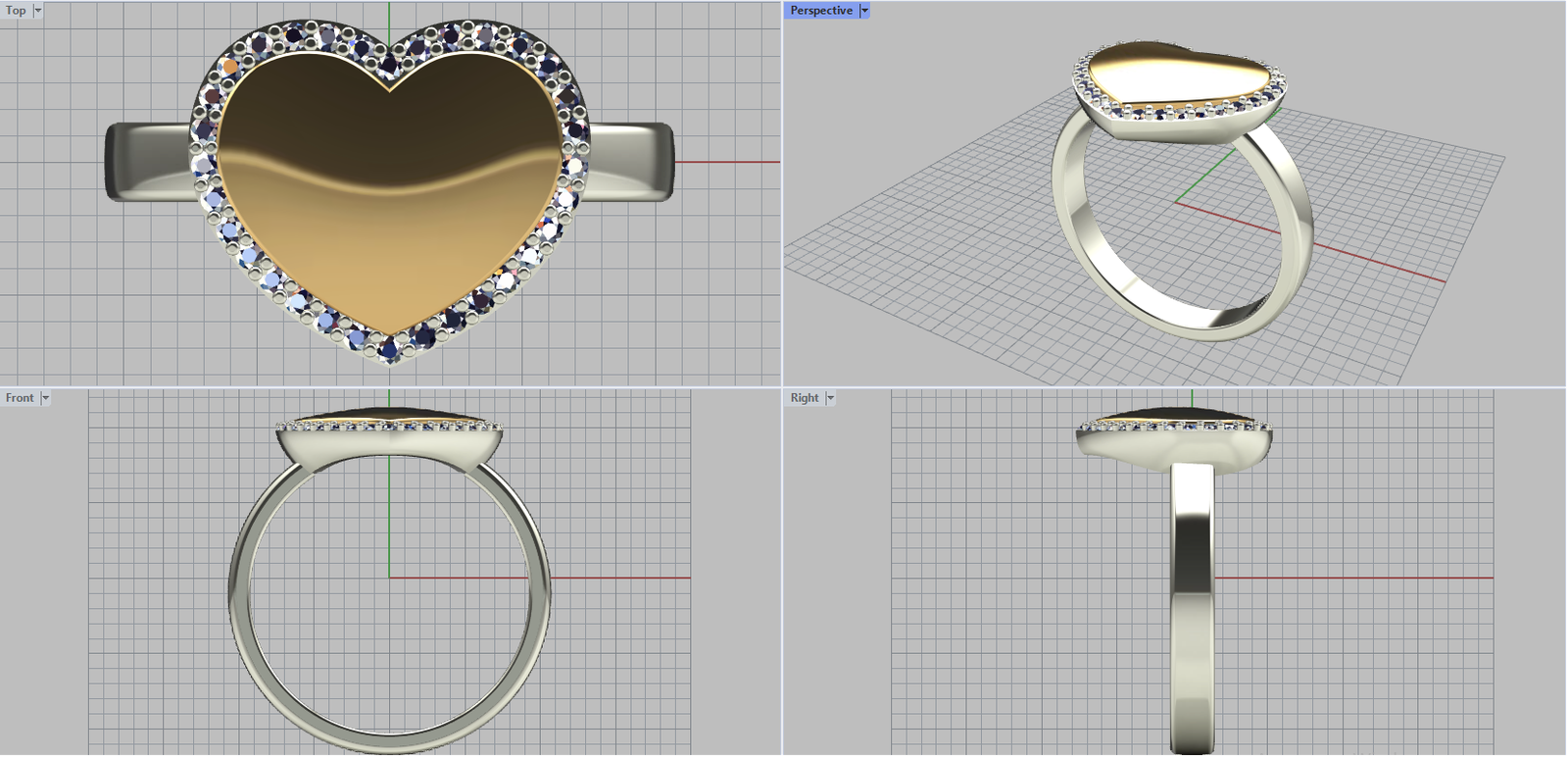Open the Top viewport menu arrow
1568x757 pixels.
(38, 11)
